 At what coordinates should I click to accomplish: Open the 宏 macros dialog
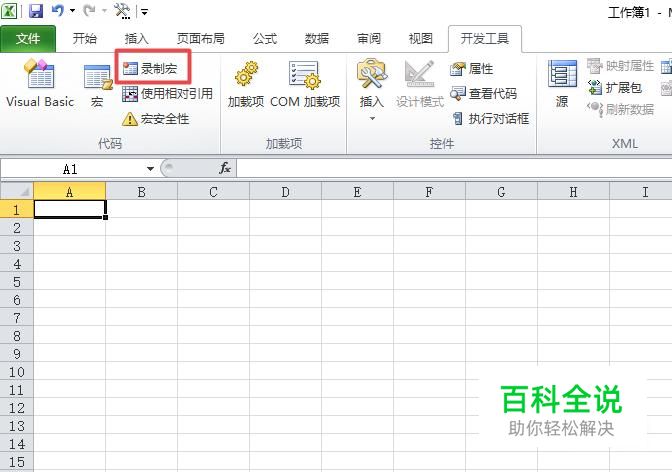tap(97, 85)
